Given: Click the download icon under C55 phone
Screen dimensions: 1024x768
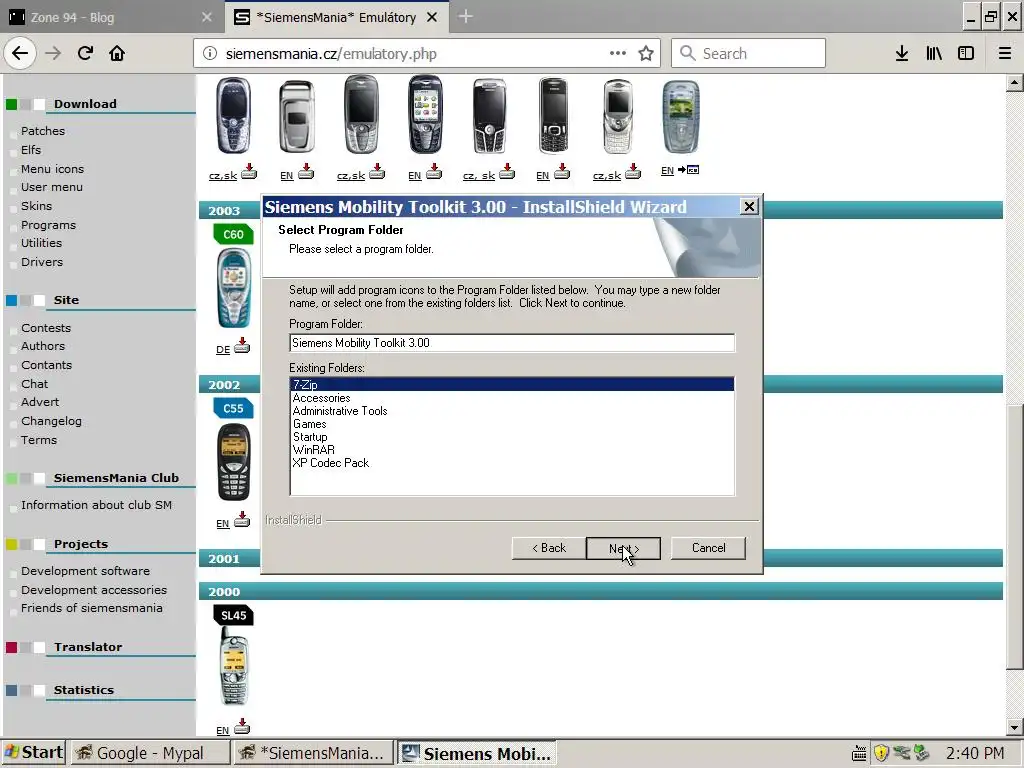Looking at the screenshot, I should (242, 519).
